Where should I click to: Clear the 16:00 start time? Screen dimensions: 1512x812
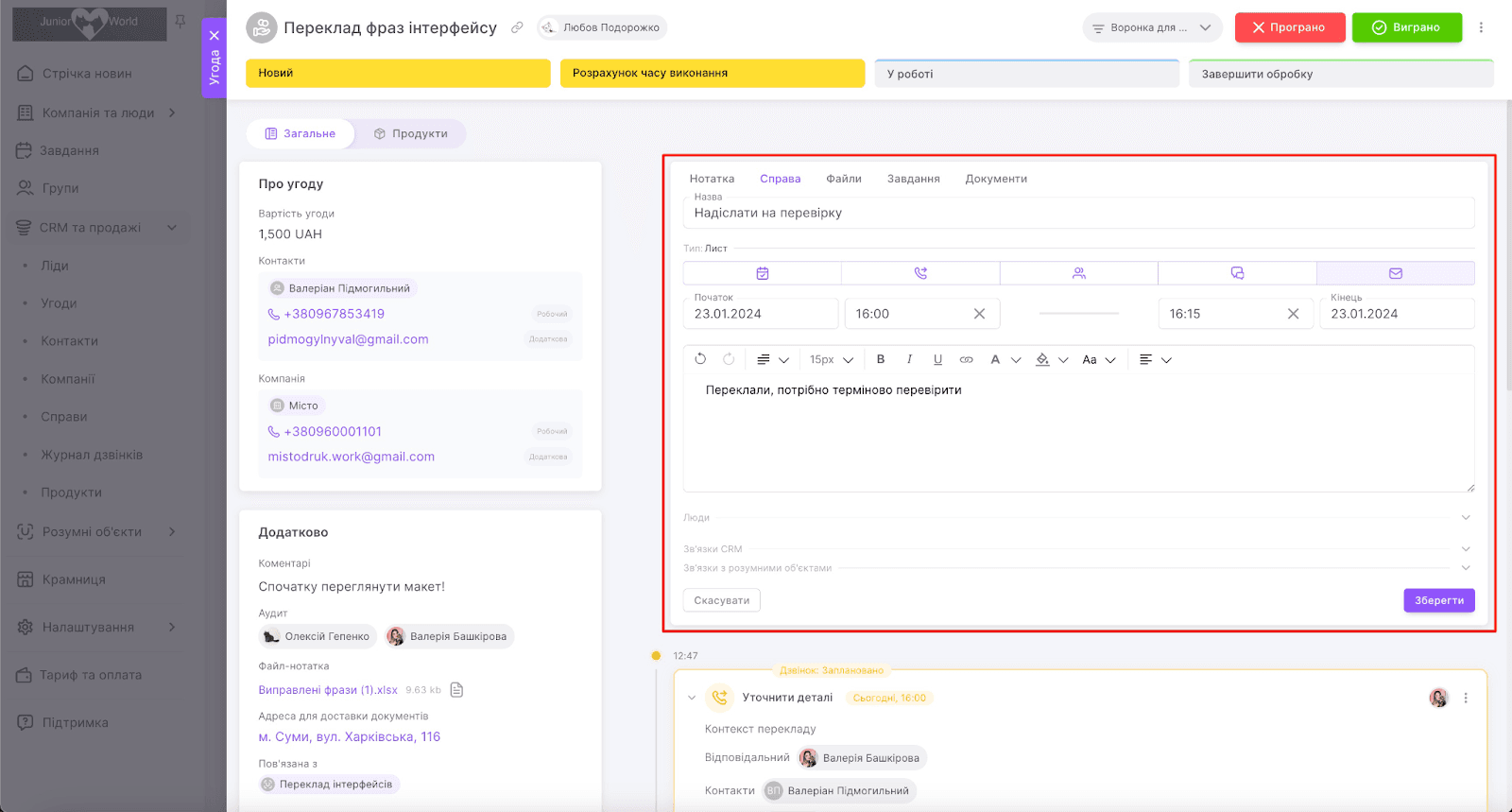click(x=979, y=314)
